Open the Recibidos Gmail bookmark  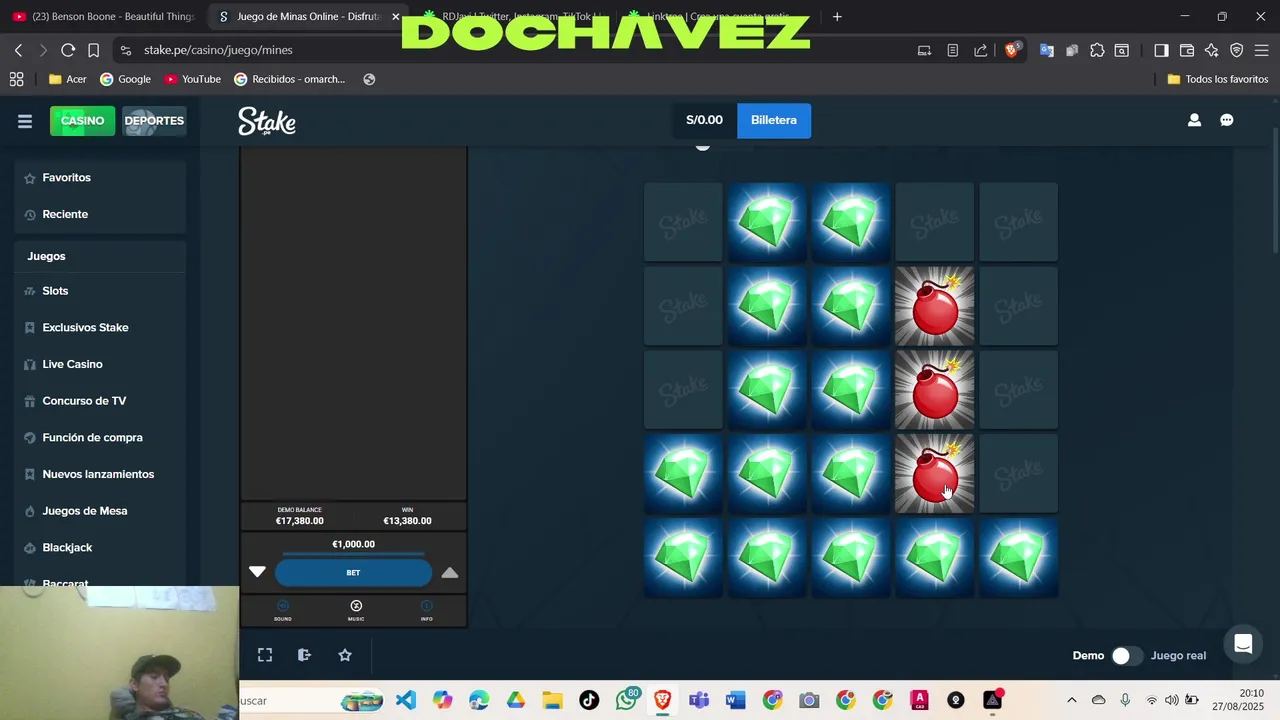(290, 79)
